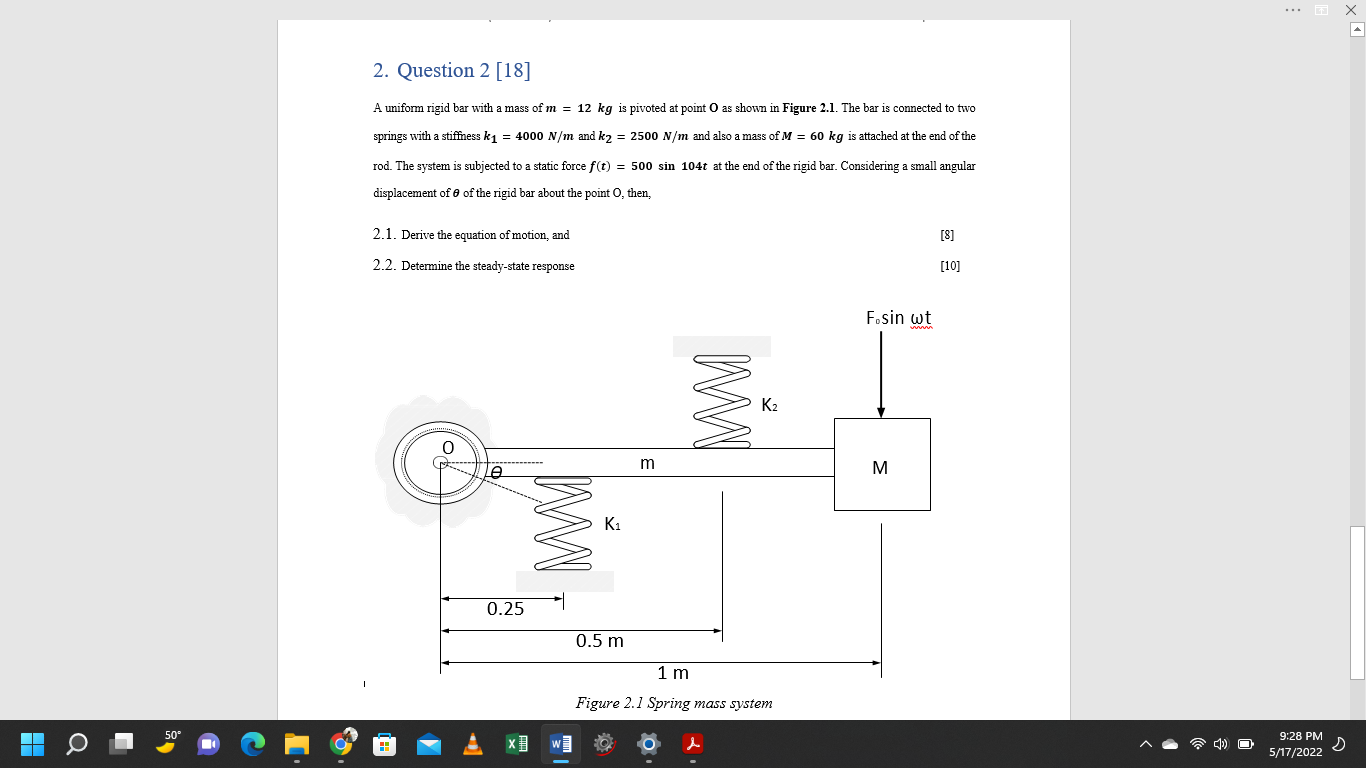Open Microsoft Store from the taskbar
The height and width of the screenshot is (768, 1366).
tap(385, 744)
